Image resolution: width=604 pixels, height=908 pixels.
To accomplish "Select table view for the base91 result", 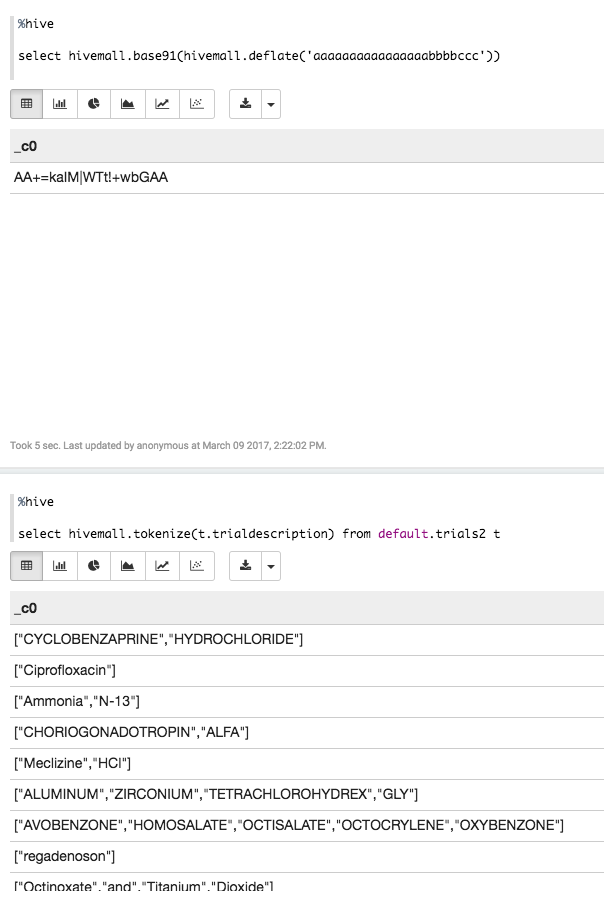I will click(26, 103).
